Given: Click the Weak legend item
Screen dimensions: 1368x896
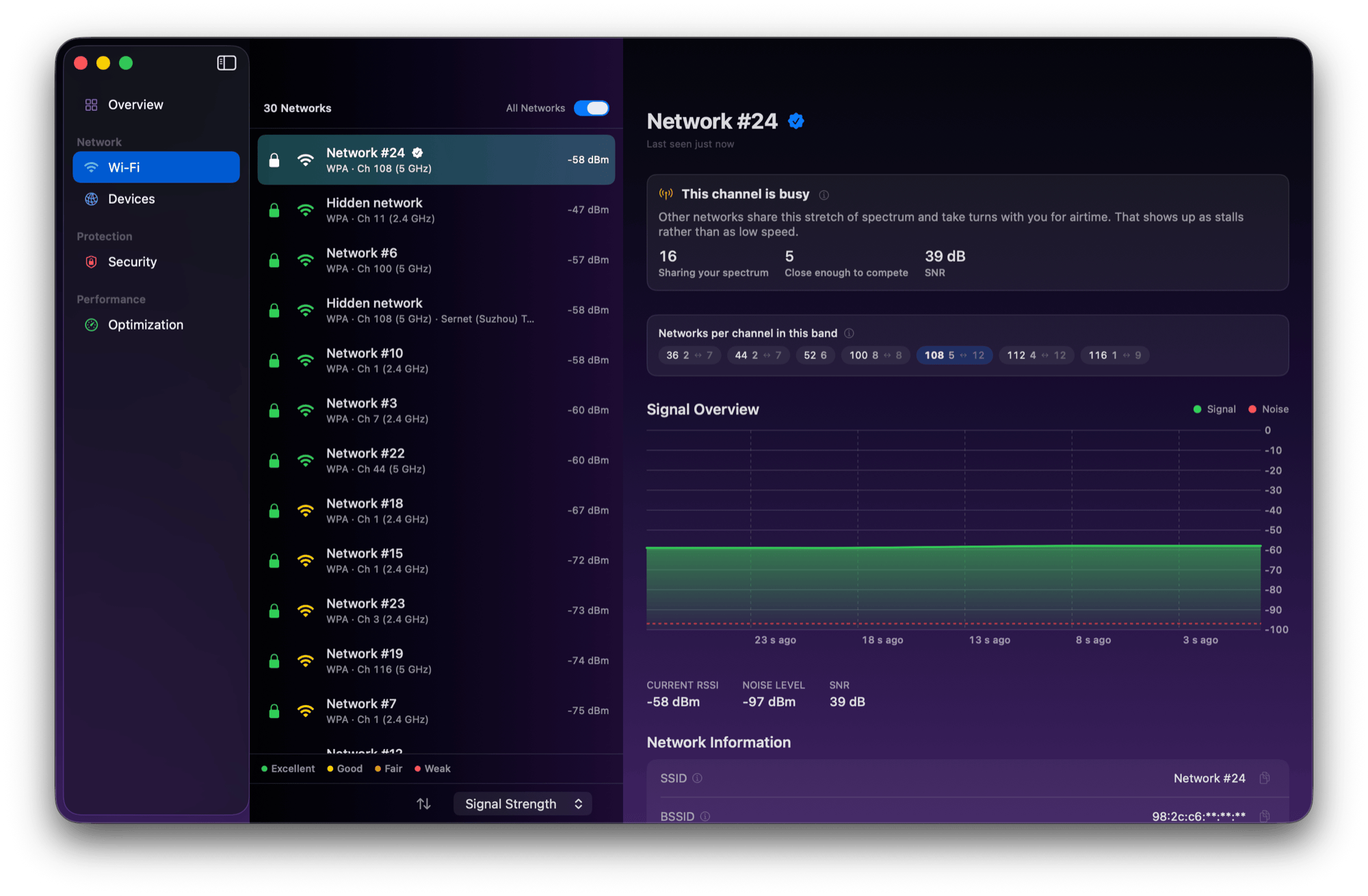Looking at the screenshot, I should (432, 769).
